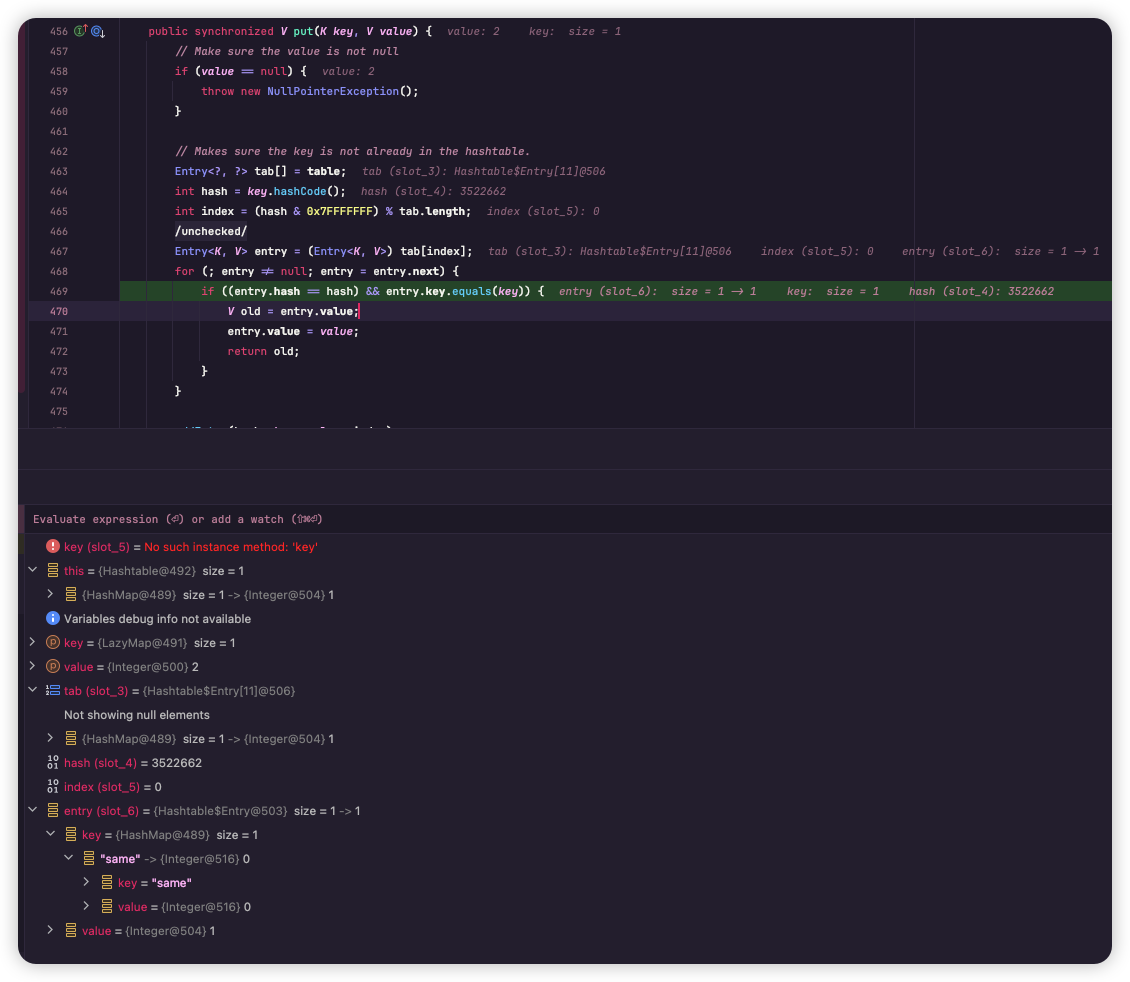
Task: Collapse the "same" -> {Integer@516} entry
Action: [68, 858]
